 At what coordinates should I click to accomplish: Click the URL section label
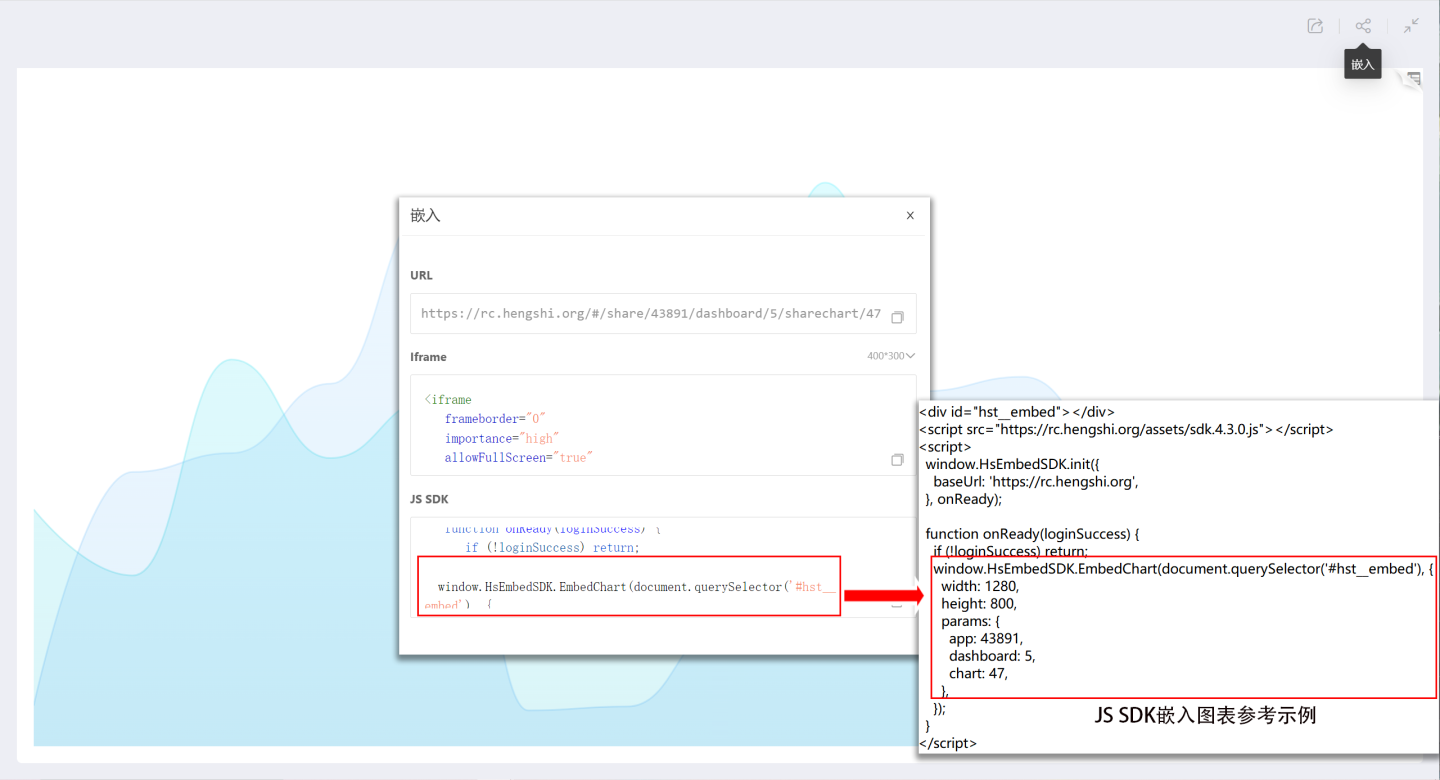pos(421,275)
